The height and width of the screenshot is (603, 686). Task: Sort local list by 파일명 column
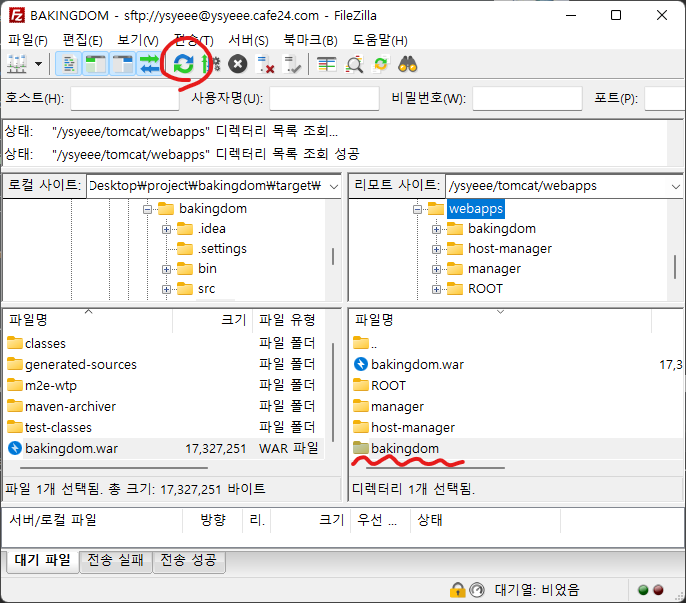88,320
